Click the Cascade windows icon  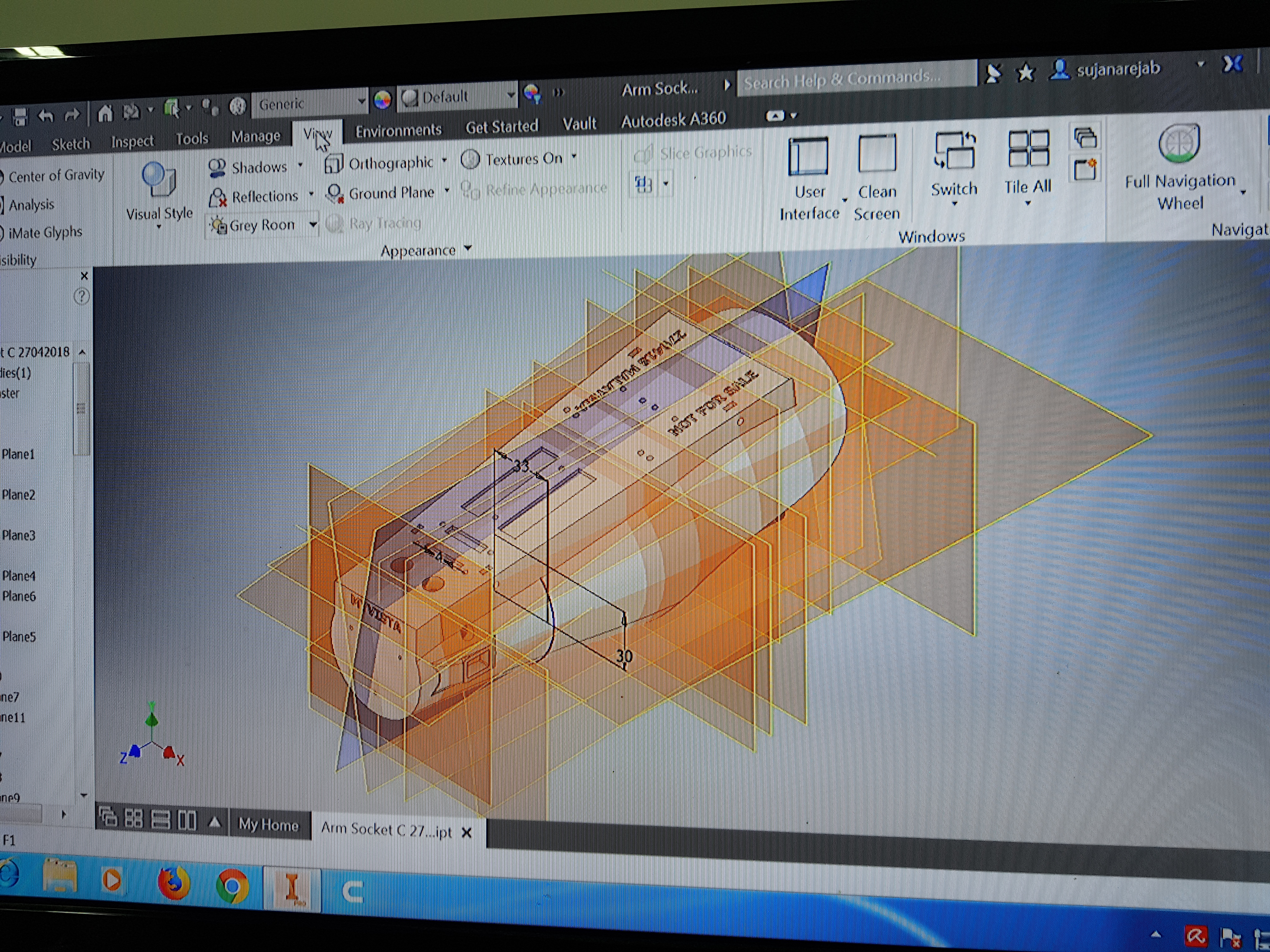point(1085,138)
